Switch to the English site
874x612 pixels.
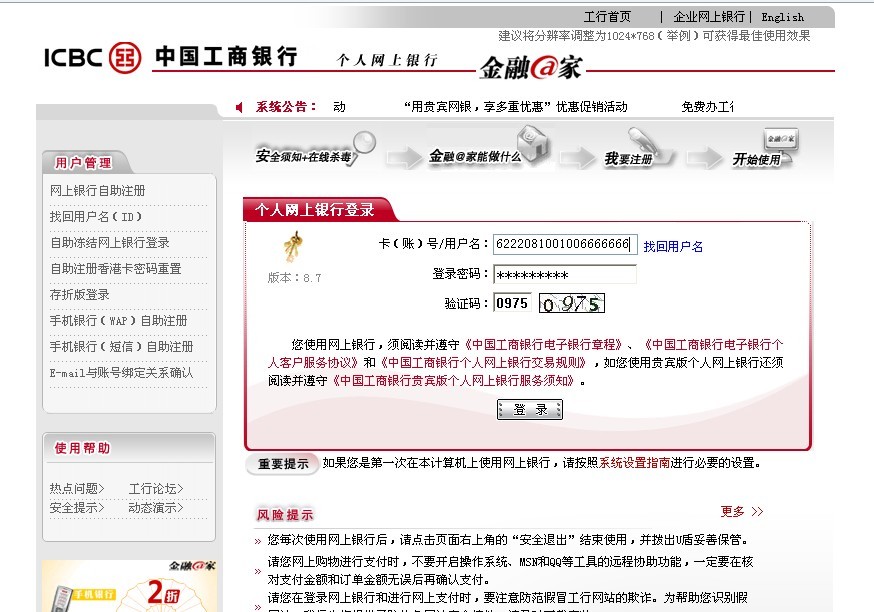click(781, 16)
